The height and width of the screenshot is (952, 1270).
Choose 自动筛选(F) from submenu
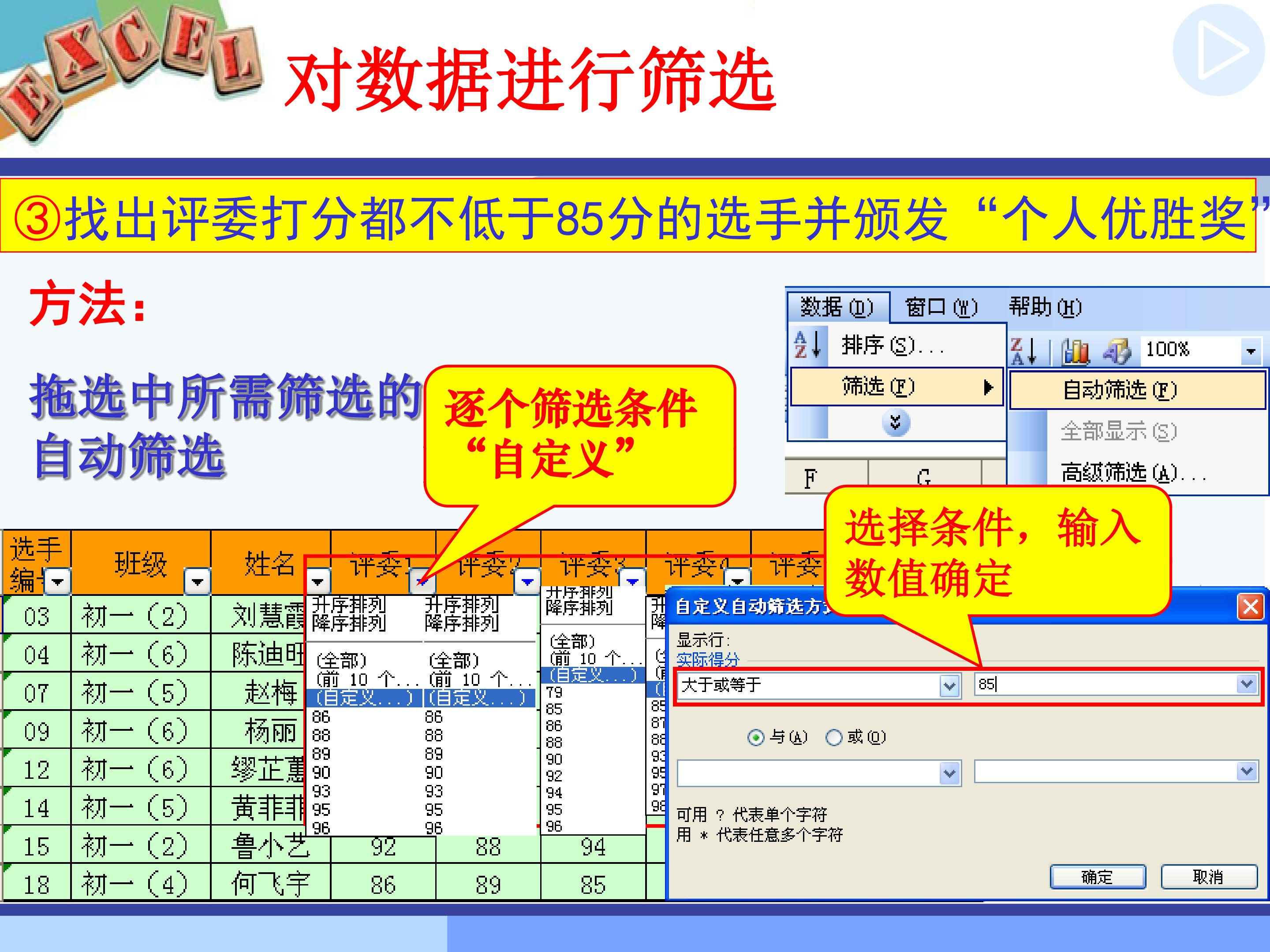coord(1120,390)
